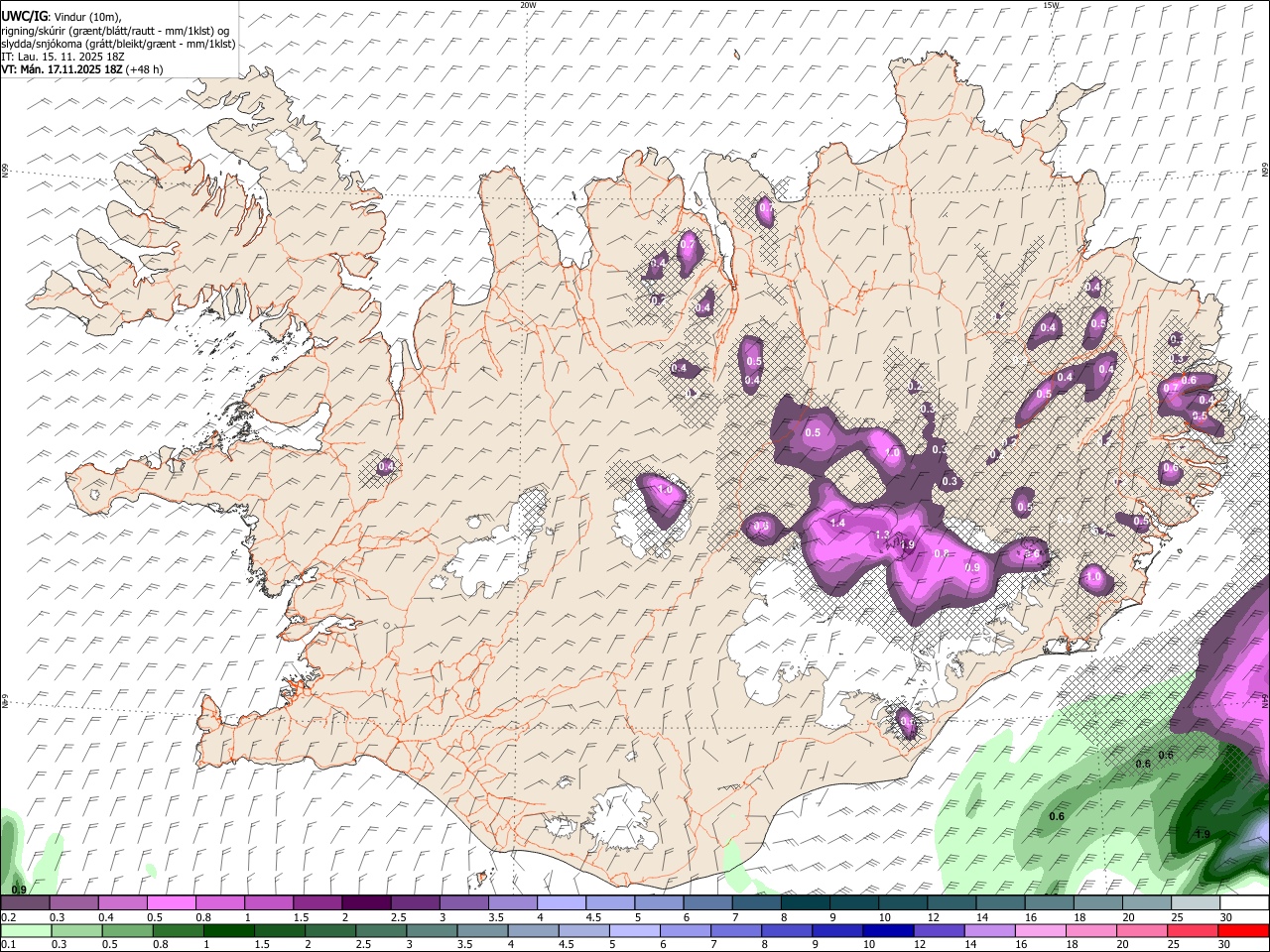Pick the palest green swatch at 0.1 in rain scale
The width and height of the screenshot is (1270, 952).
tap(26, 930)
